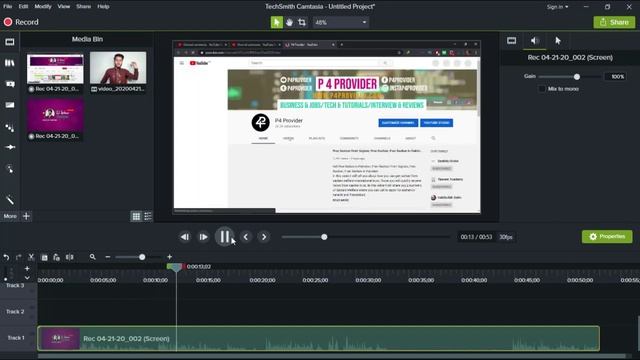Redo the last action
Viewport: 640px width, 360px height.
18,257
